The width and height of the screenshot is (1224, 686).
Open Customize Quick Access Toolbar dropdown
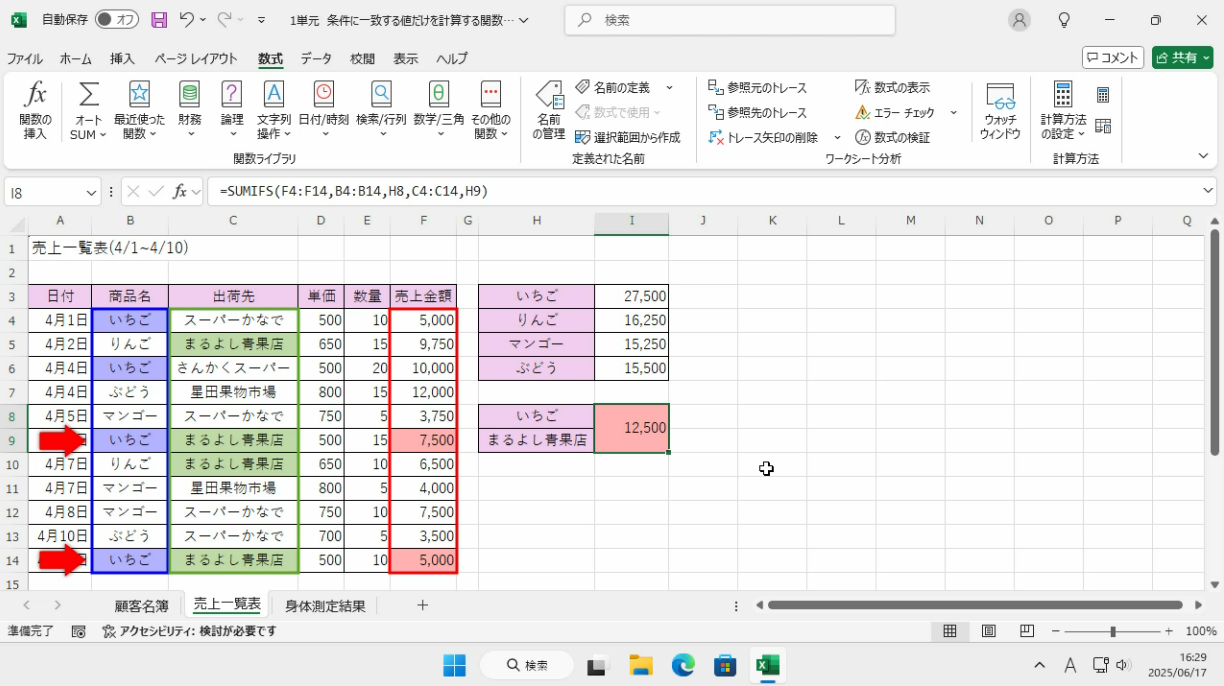click(x=261, y=20)
